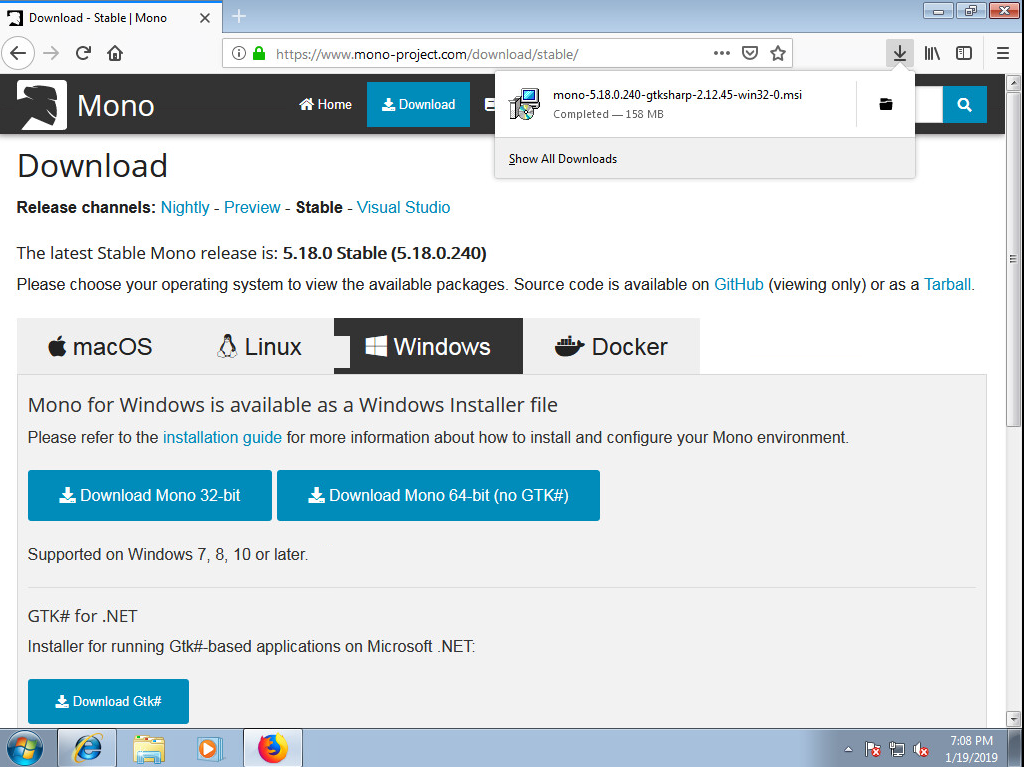Open the Windows Start orb

pos(24,748)
